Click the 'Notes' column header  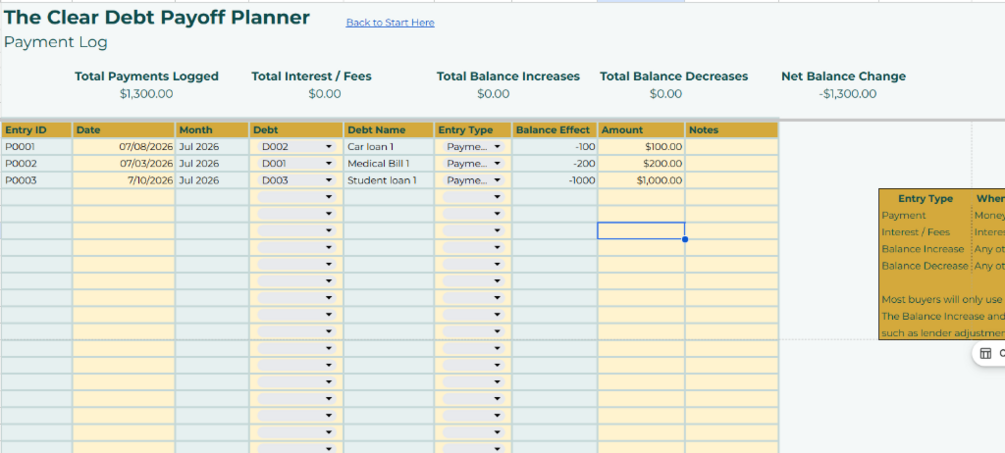coord(732,130)
